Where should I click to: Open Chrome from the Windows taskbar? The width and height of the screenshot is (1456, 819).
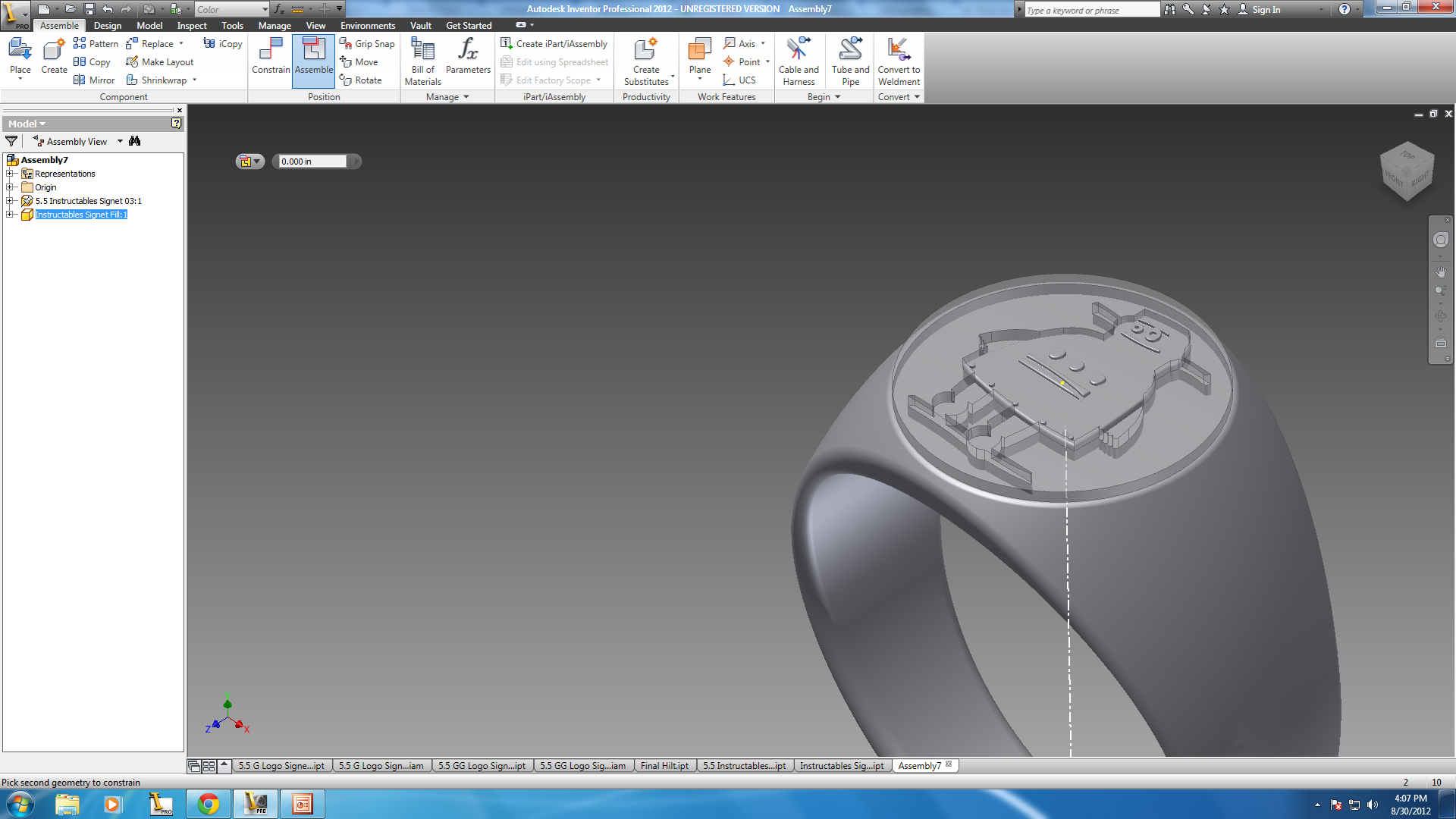209,804
